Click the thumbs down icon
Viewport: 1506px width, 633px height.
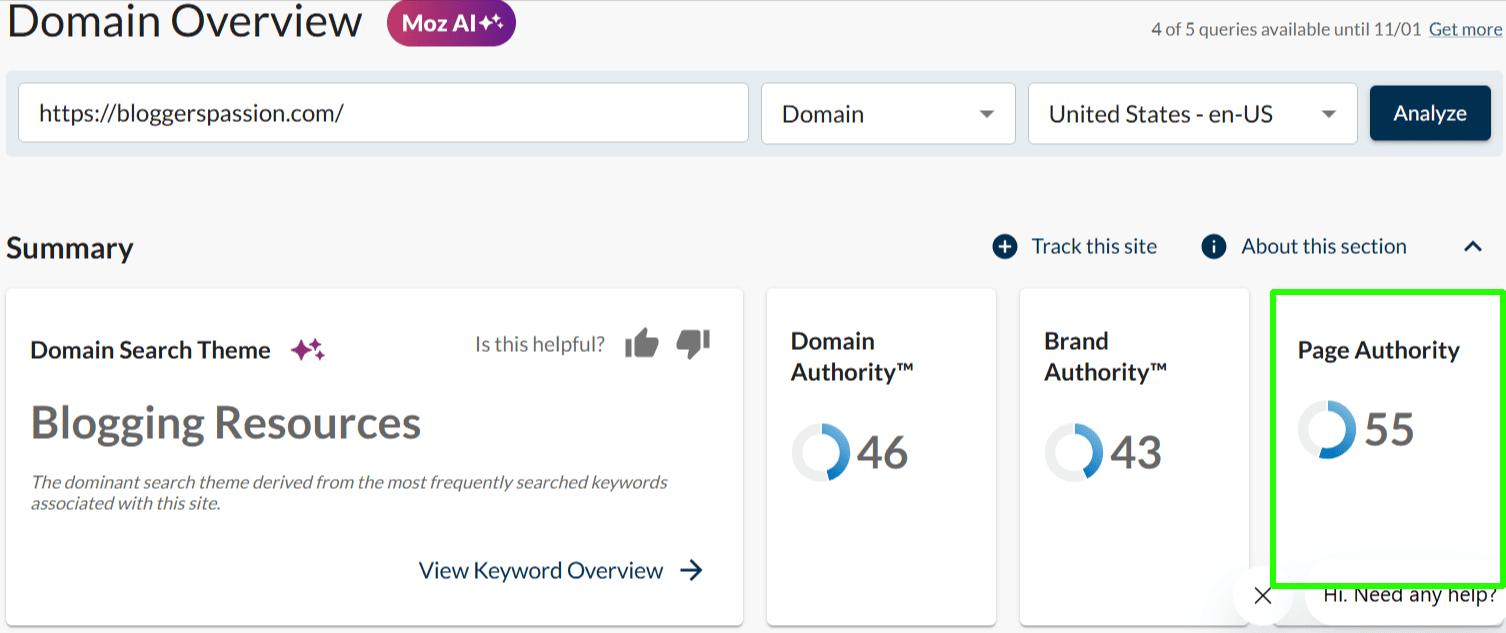693,344
